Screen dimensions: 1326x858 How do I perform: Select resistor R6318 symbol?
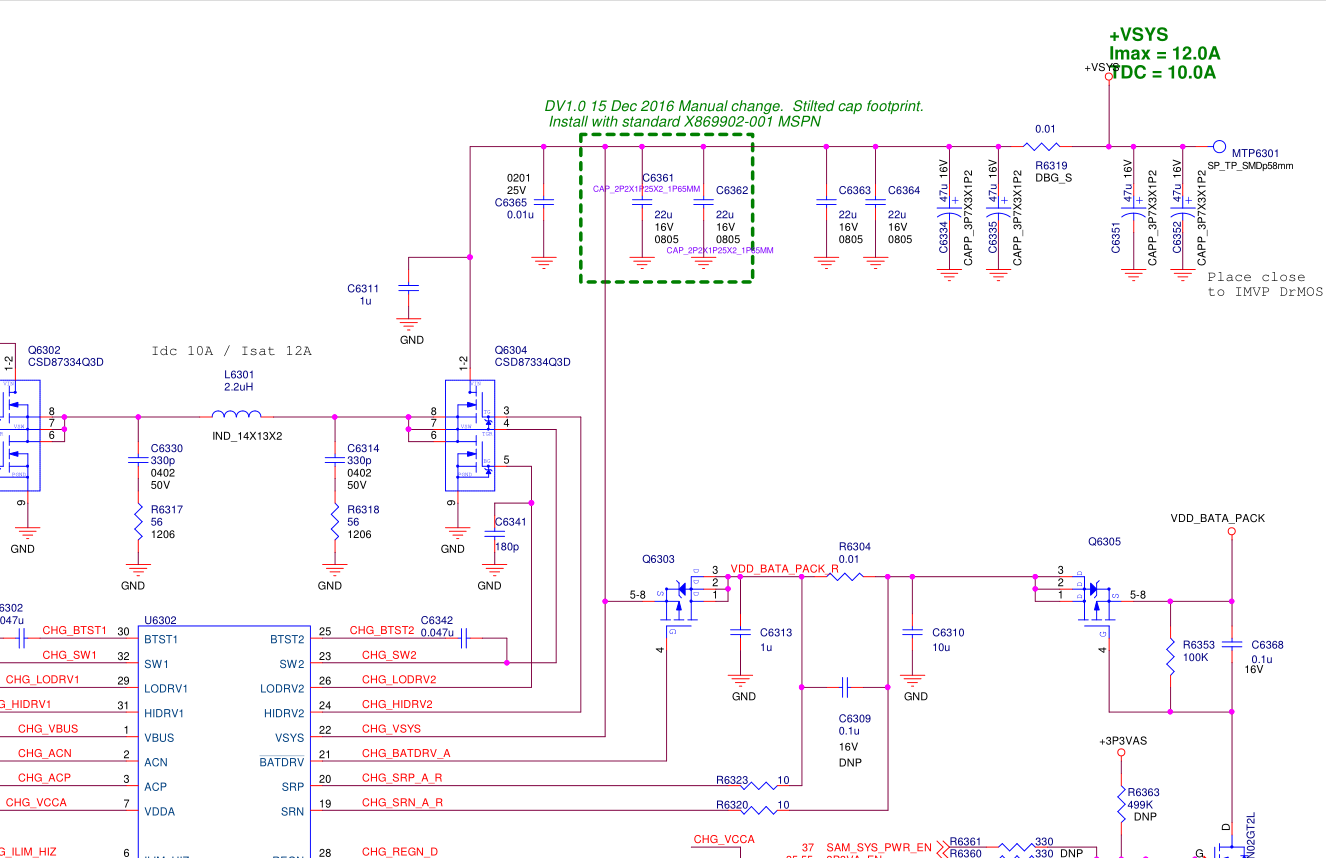(x=335, y=524)
